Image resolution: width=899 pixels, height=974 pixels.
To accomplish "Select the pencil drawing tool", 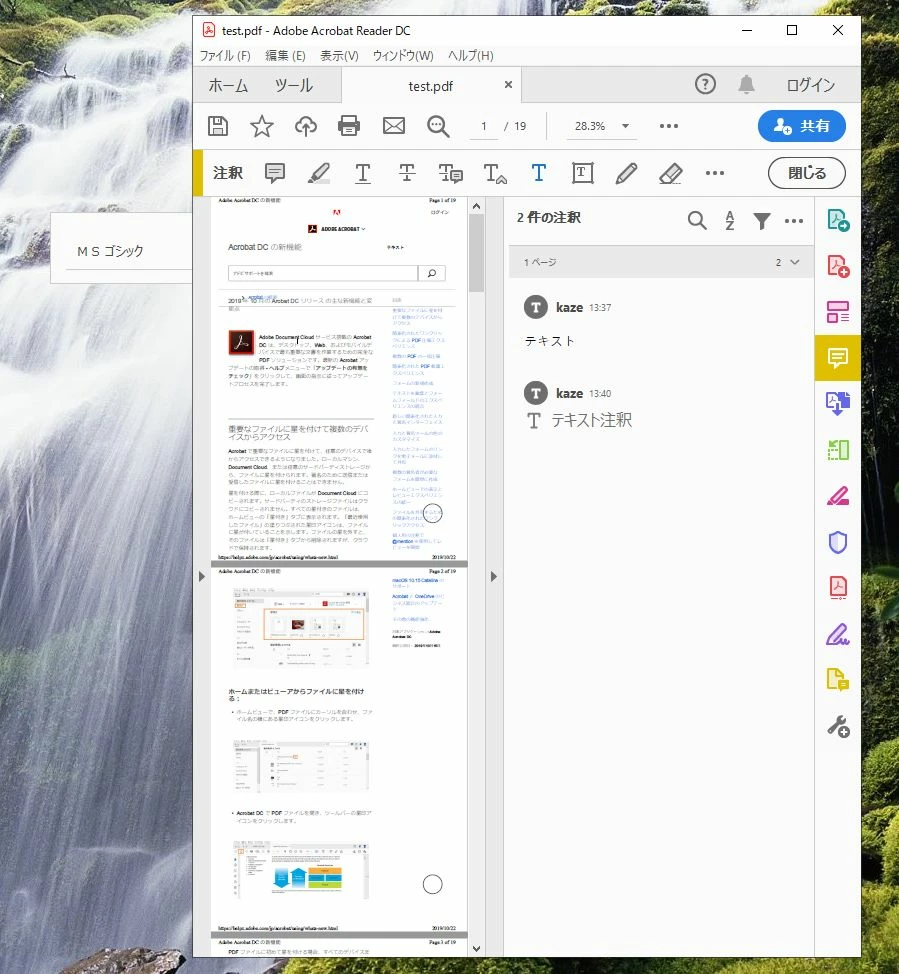I will pyautogui.click(x=626, y=173).
